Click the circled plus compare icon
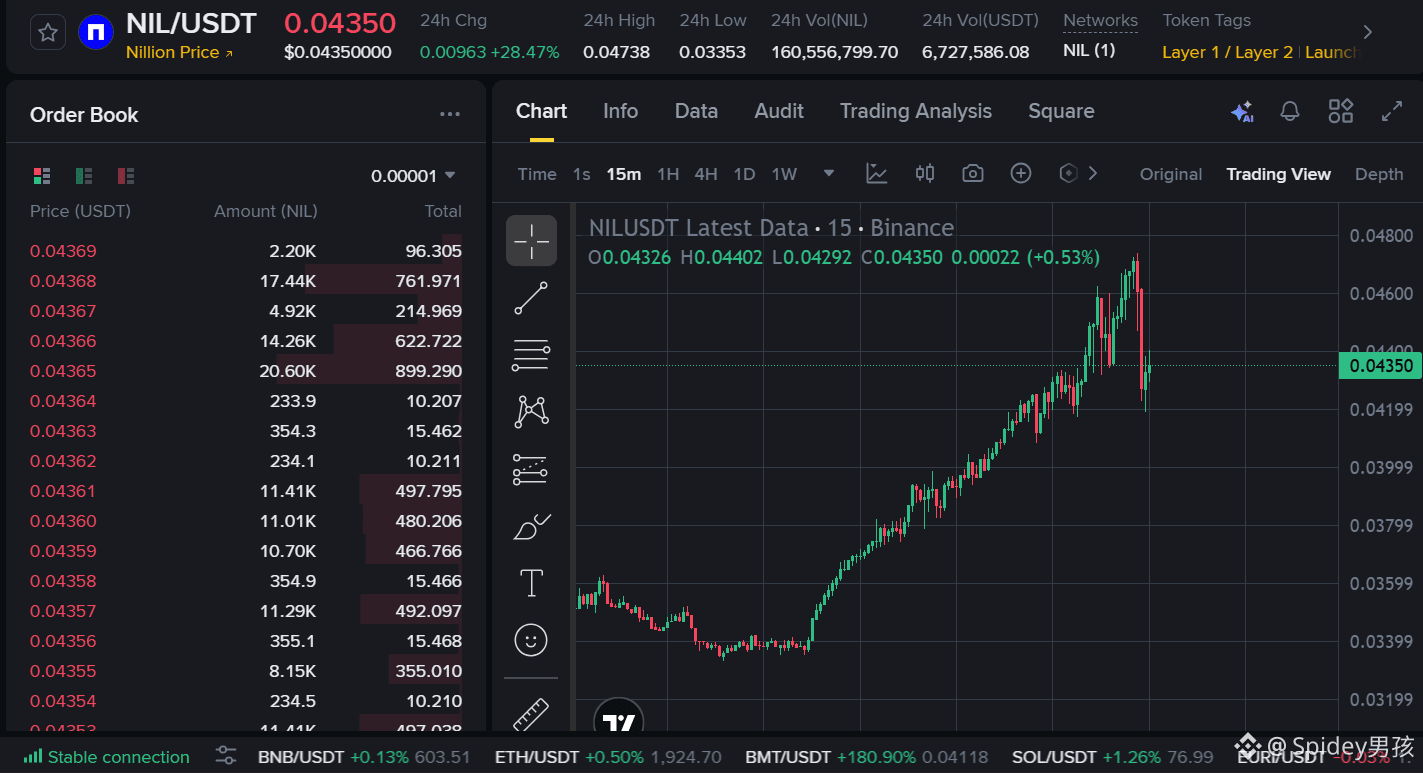Viewport: 1423px width, 773px height. (1020, 174)
